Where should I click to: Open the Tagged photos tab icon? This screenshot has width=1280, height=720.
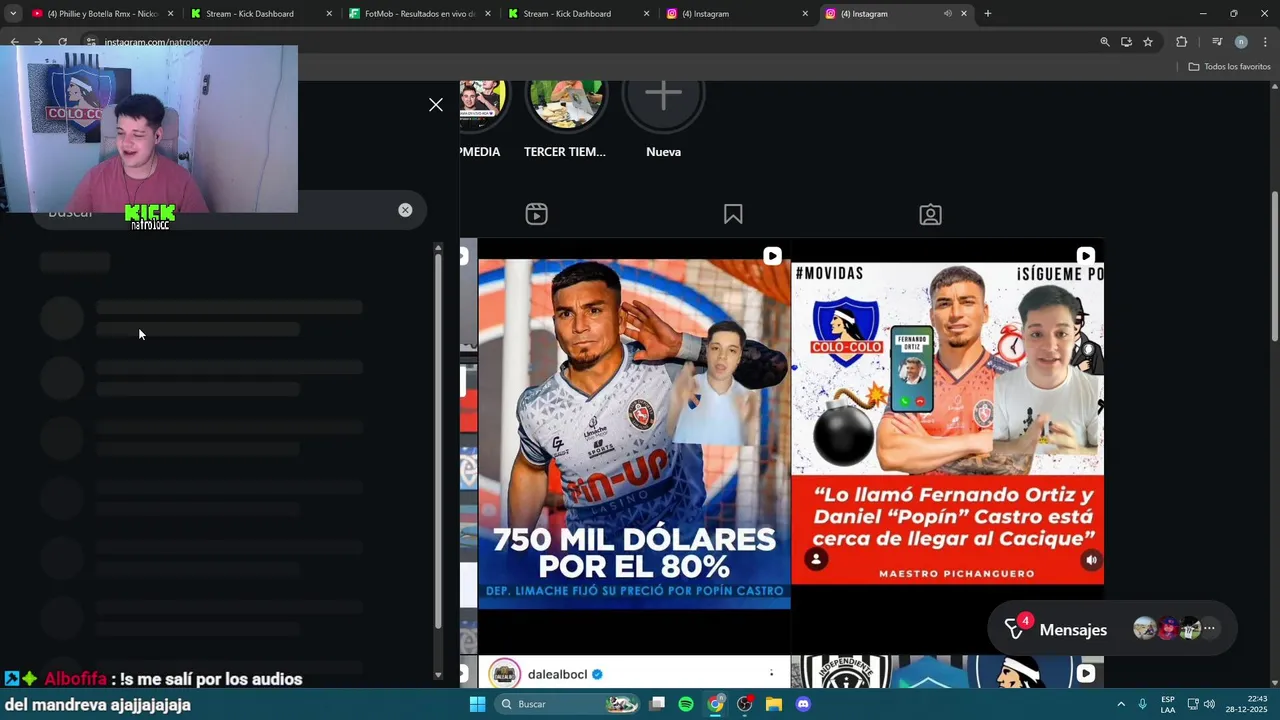click(x=930, y=214)
